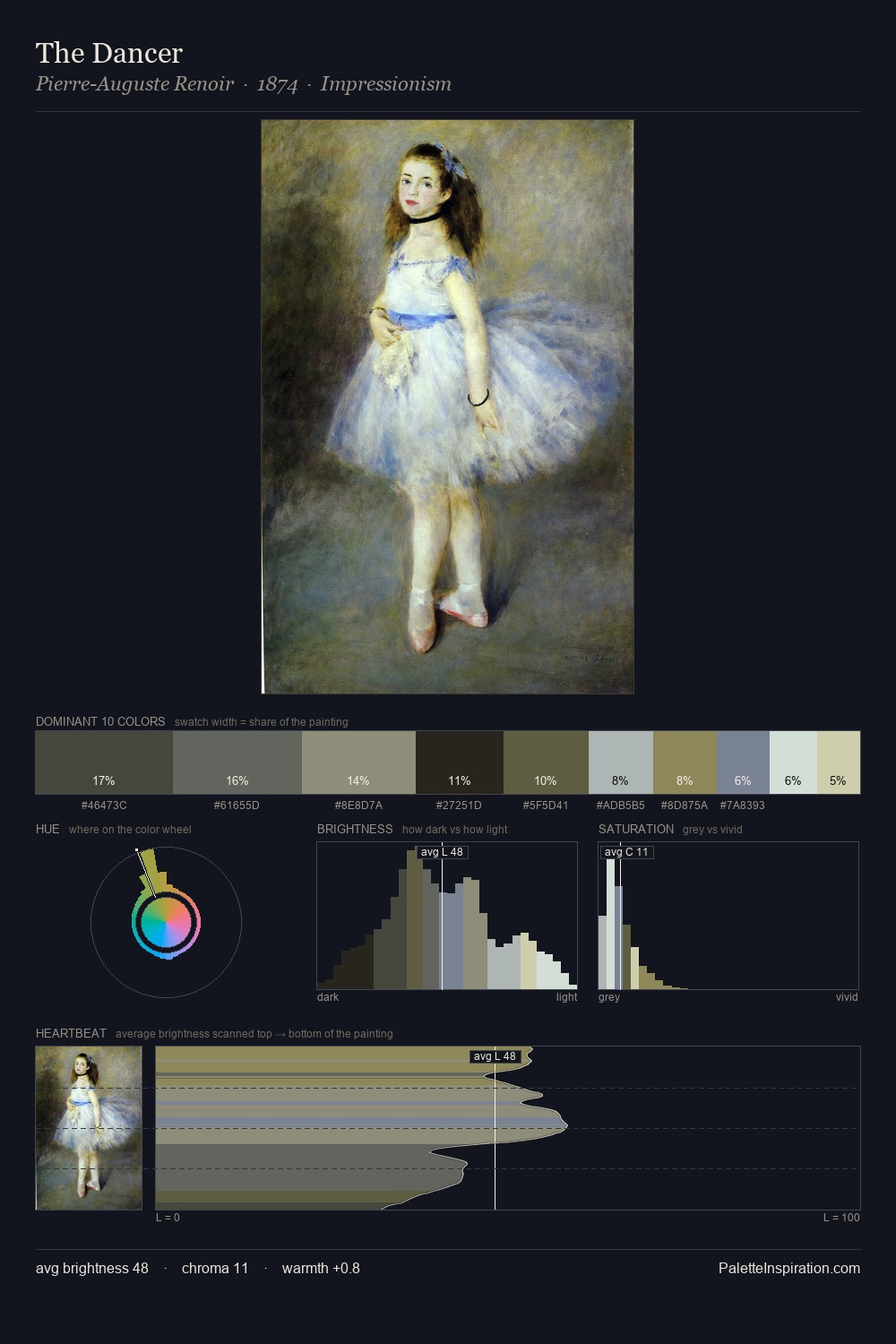The height and width of the screenshot is (1344, 896).
Task: Click the 'L = 0' heartbeat axis label
Action: [x=168, y=1217]
